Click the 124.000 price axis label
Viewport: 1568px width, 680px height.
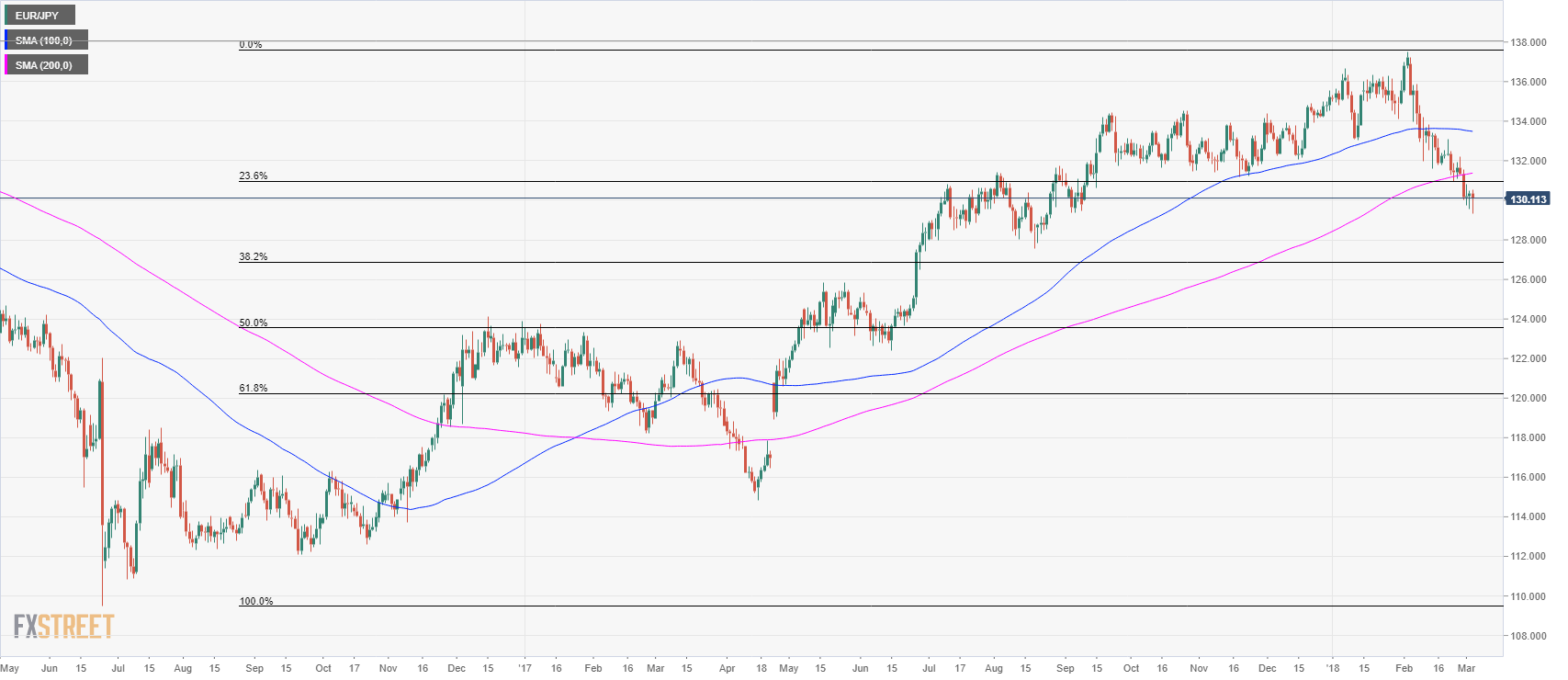click(x=1529, y=319)
